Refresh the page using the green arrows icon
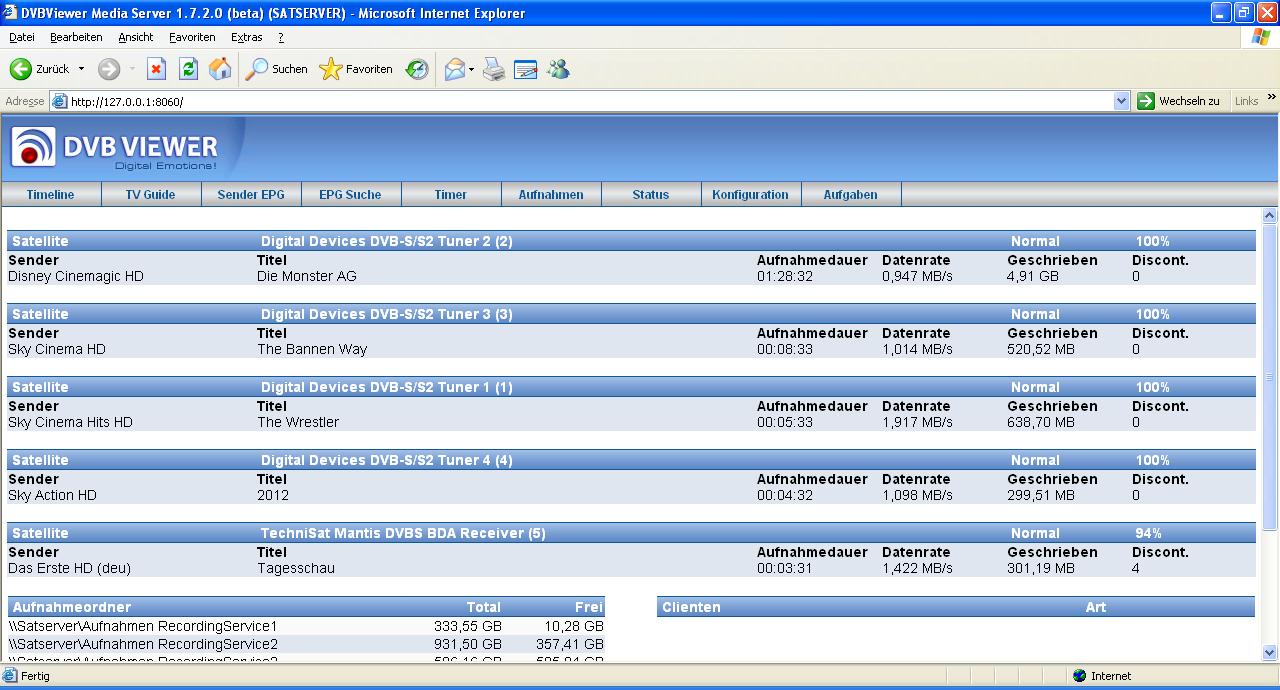The height and width of the screenshot is (690, 1280). (188, 69)
